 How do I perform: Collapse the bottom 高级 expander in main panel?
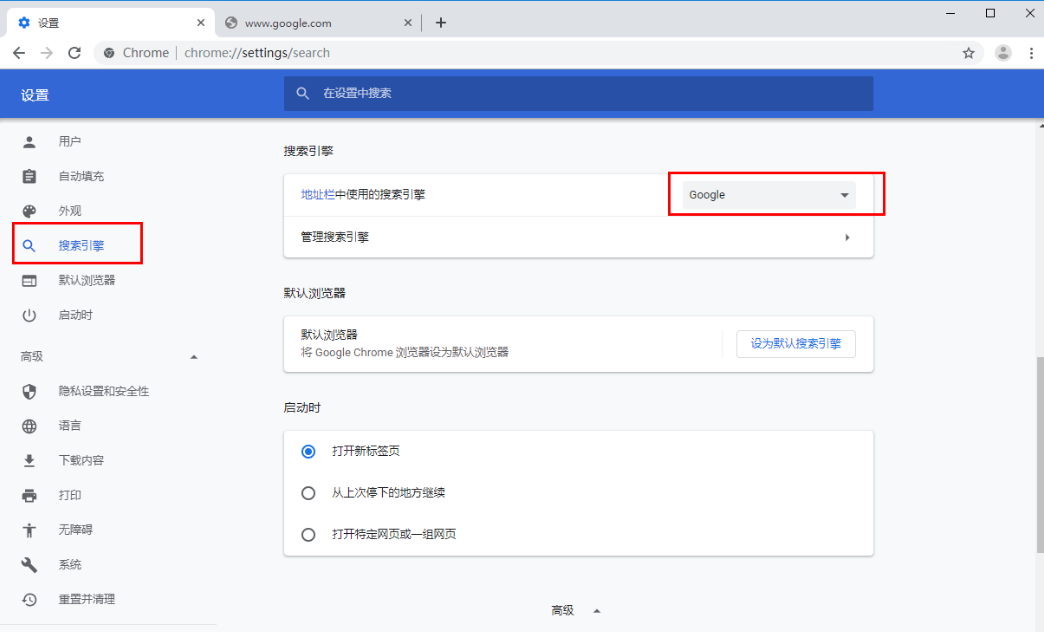pos(597,611)
